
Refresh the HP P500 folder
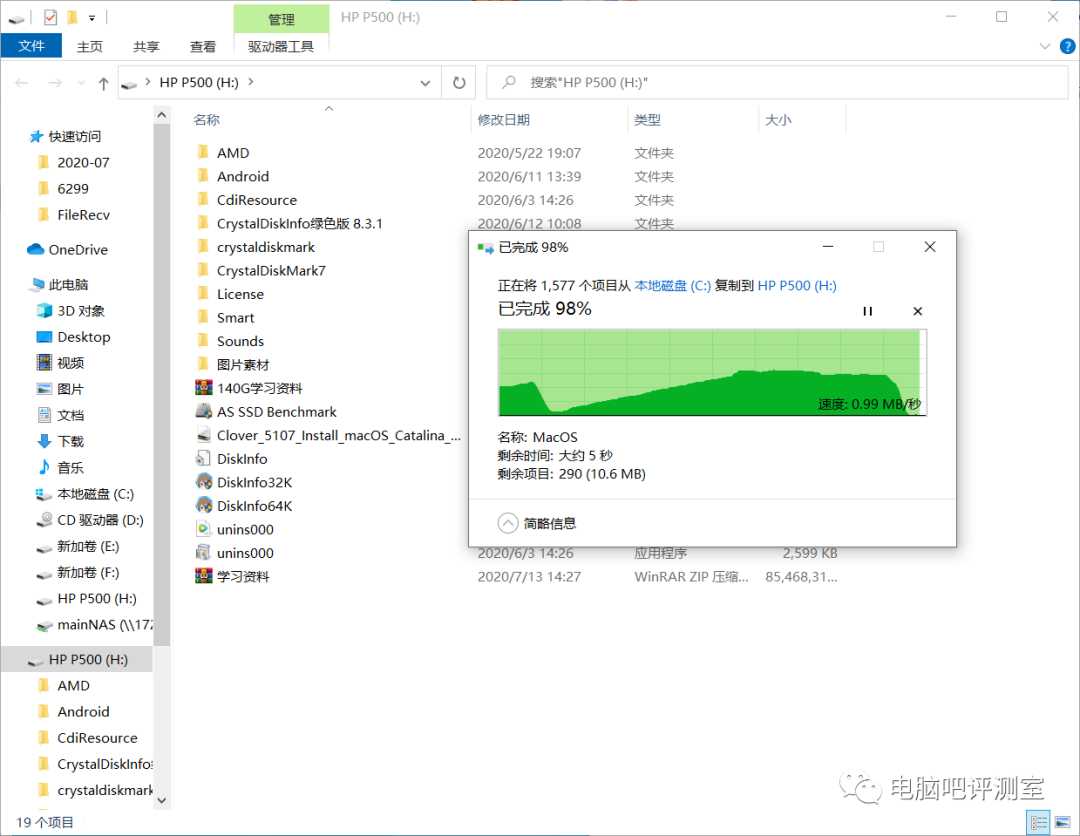[x=459, y=83]
